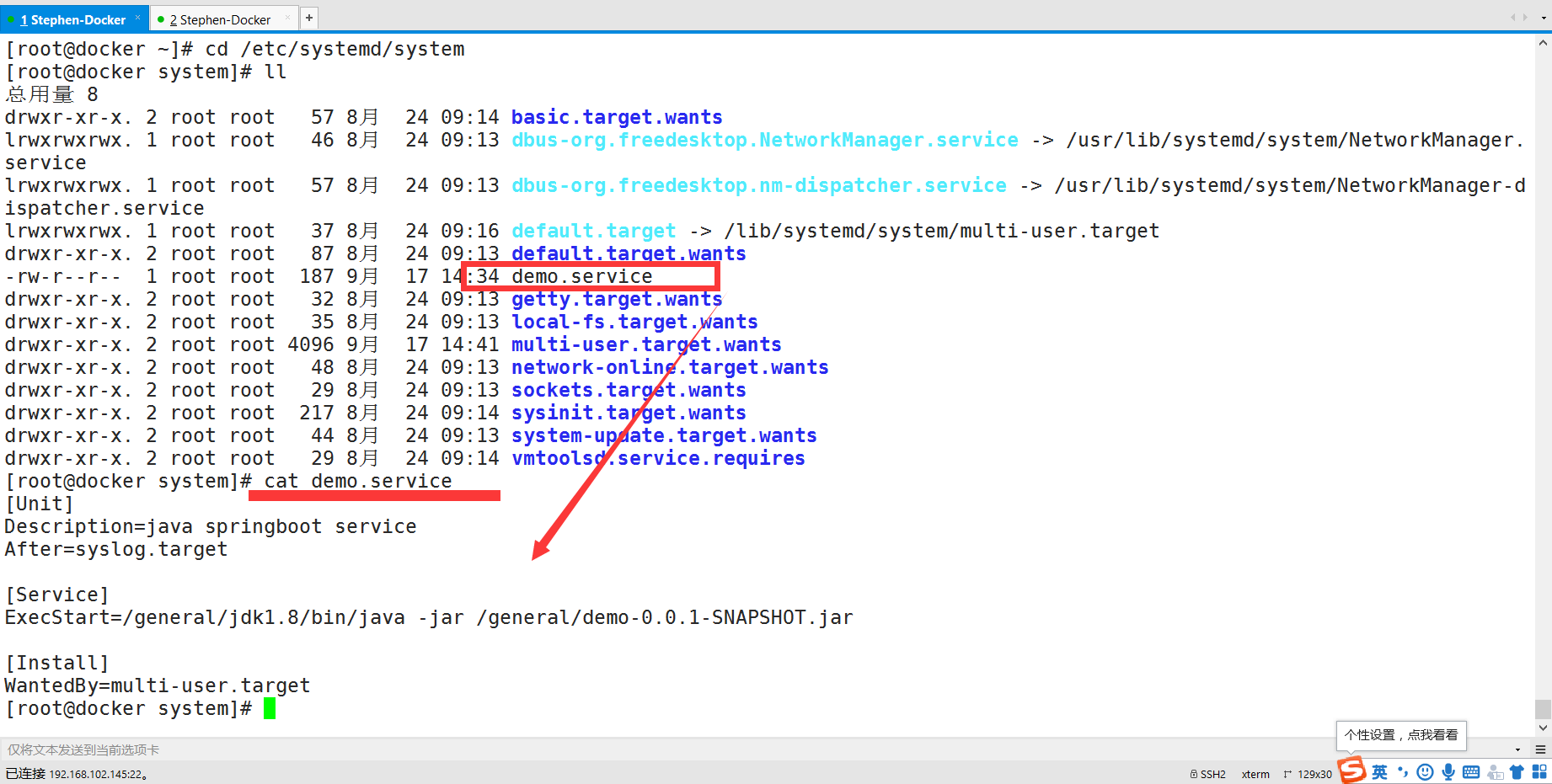Open the Sogou skin shirt icon
Image resolution: width=1552 pixels, height=784 pixels.
click(1517, 772)
